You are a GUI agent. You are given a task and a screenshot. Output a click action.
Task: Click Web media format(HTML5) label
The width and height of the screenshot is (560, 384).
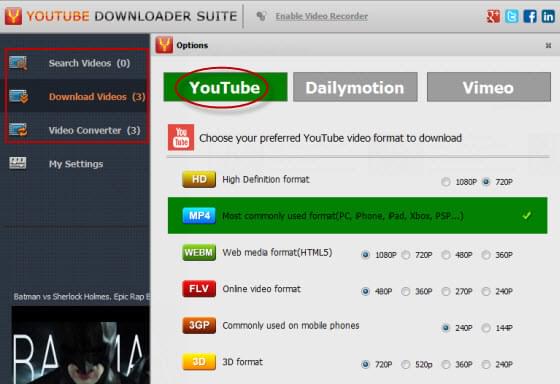(x=277, y=253)
